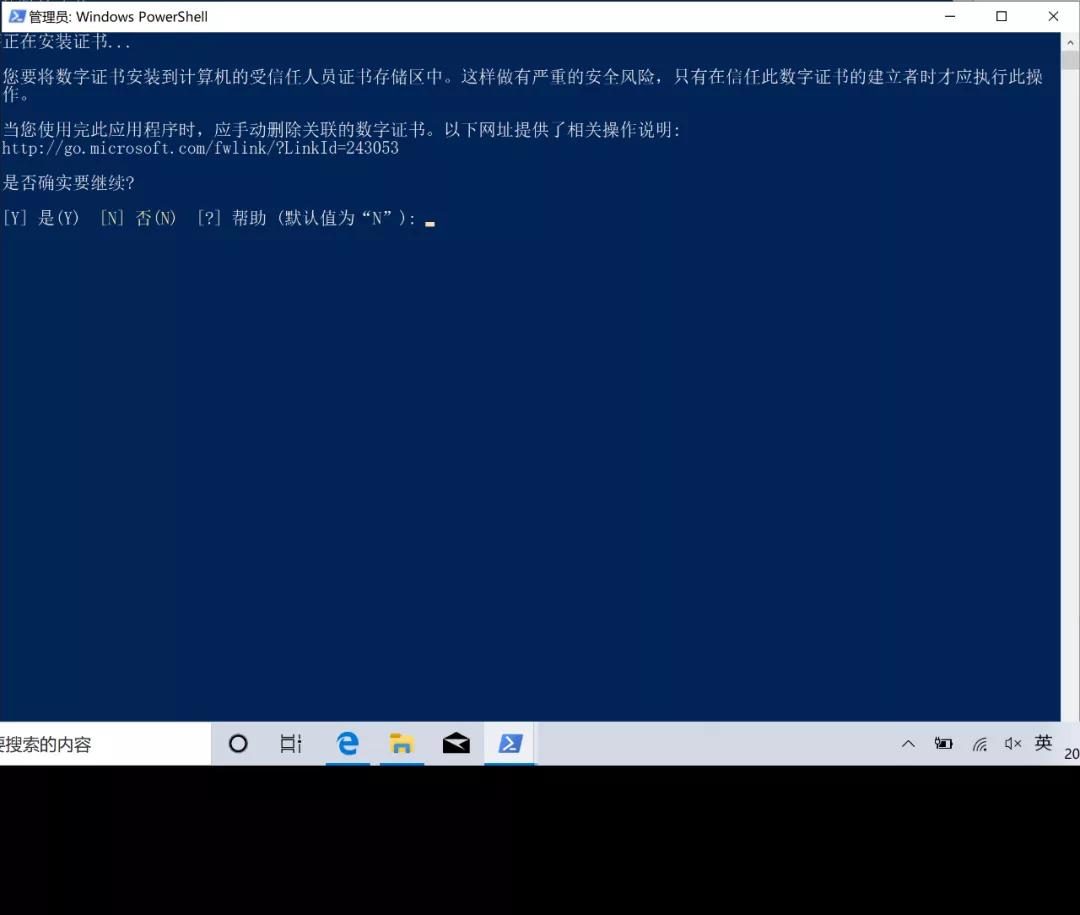Maximize the PowerShell window
The width and height of the screenshot is (1080, 915).
pos(1002,16)
